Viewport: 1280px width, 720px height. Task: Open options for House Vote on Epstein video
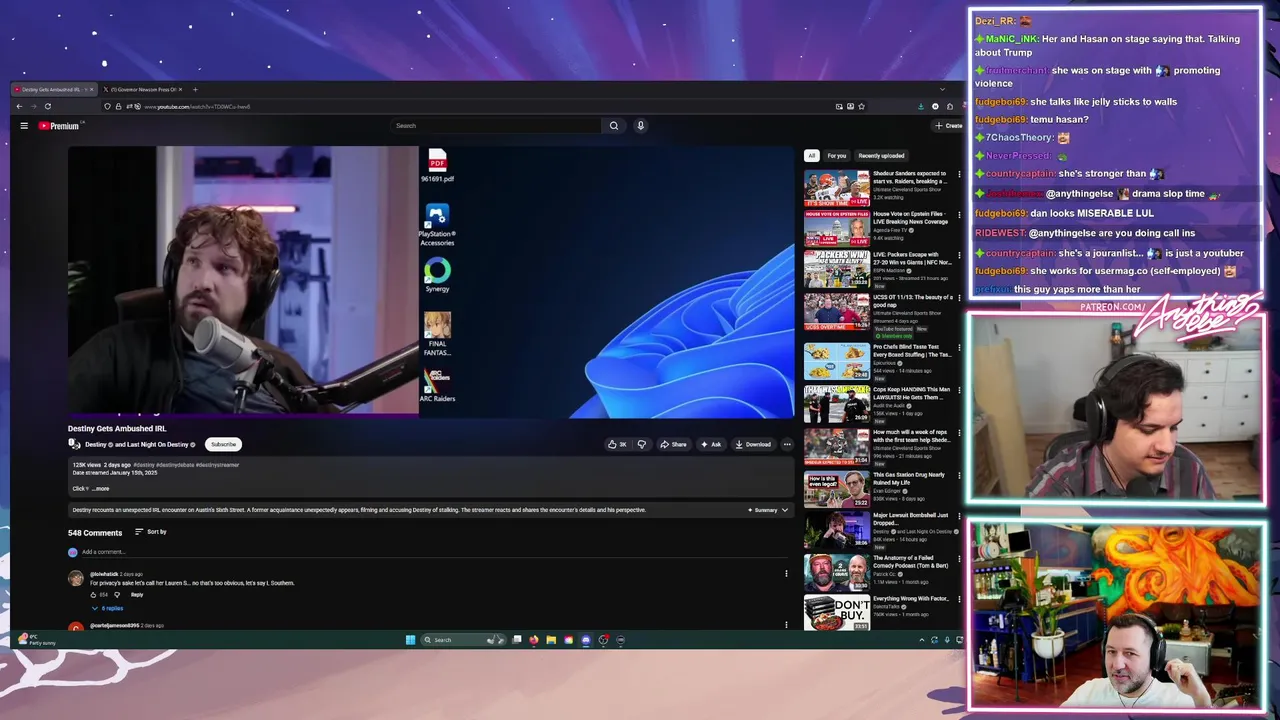point(959,215)
